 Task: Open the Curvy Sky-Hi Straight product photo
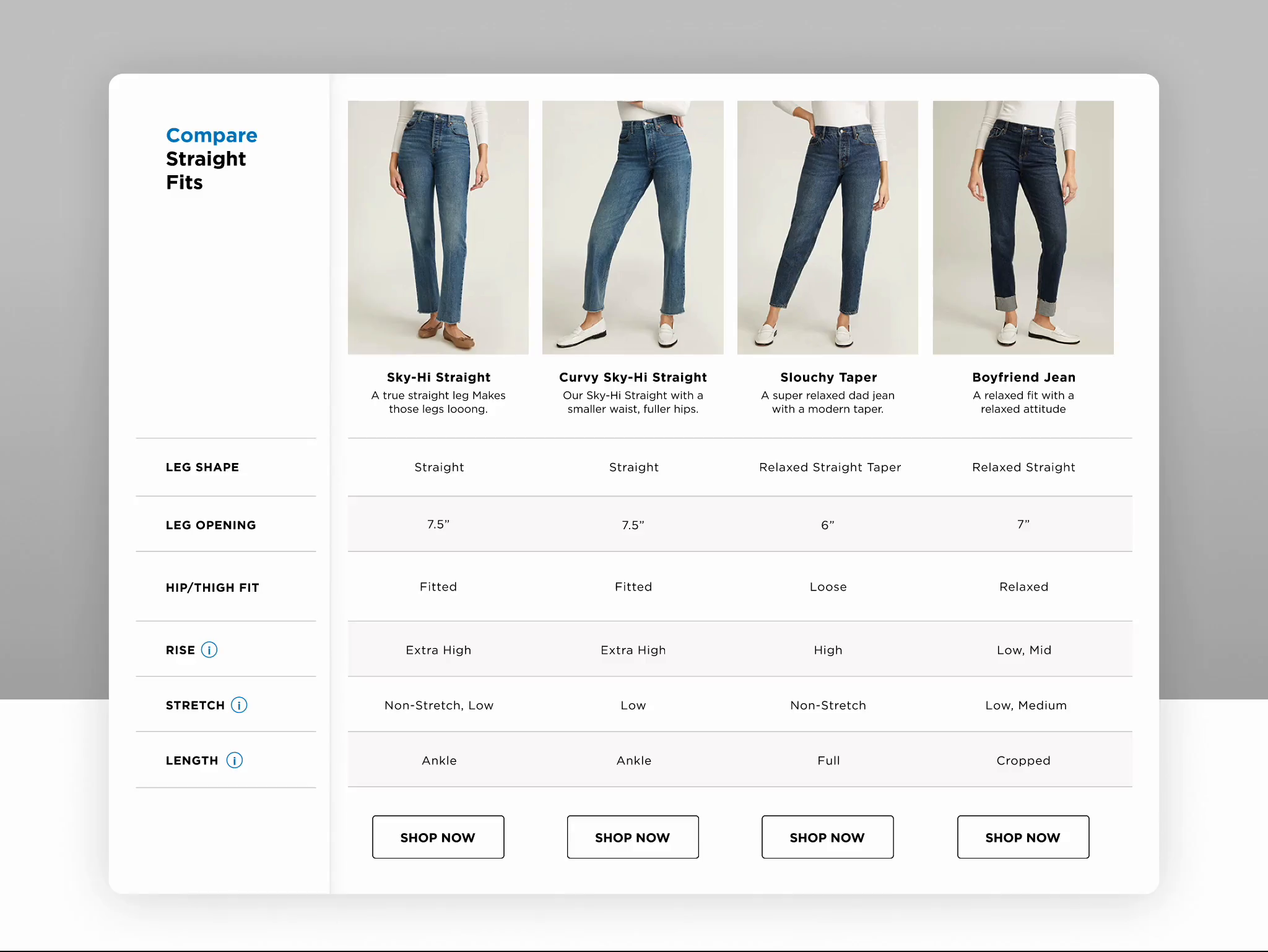[632, 227]
